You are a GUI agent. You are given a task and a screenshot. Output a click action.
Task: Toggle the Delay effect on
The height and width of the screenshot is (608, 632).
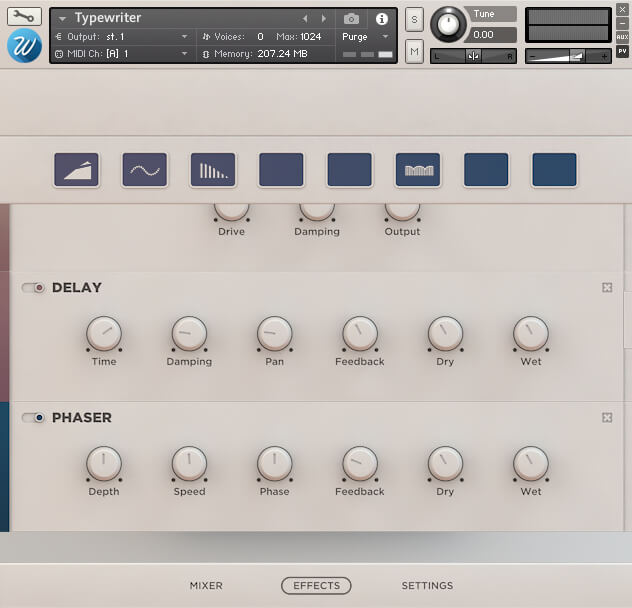click(34, 288)
